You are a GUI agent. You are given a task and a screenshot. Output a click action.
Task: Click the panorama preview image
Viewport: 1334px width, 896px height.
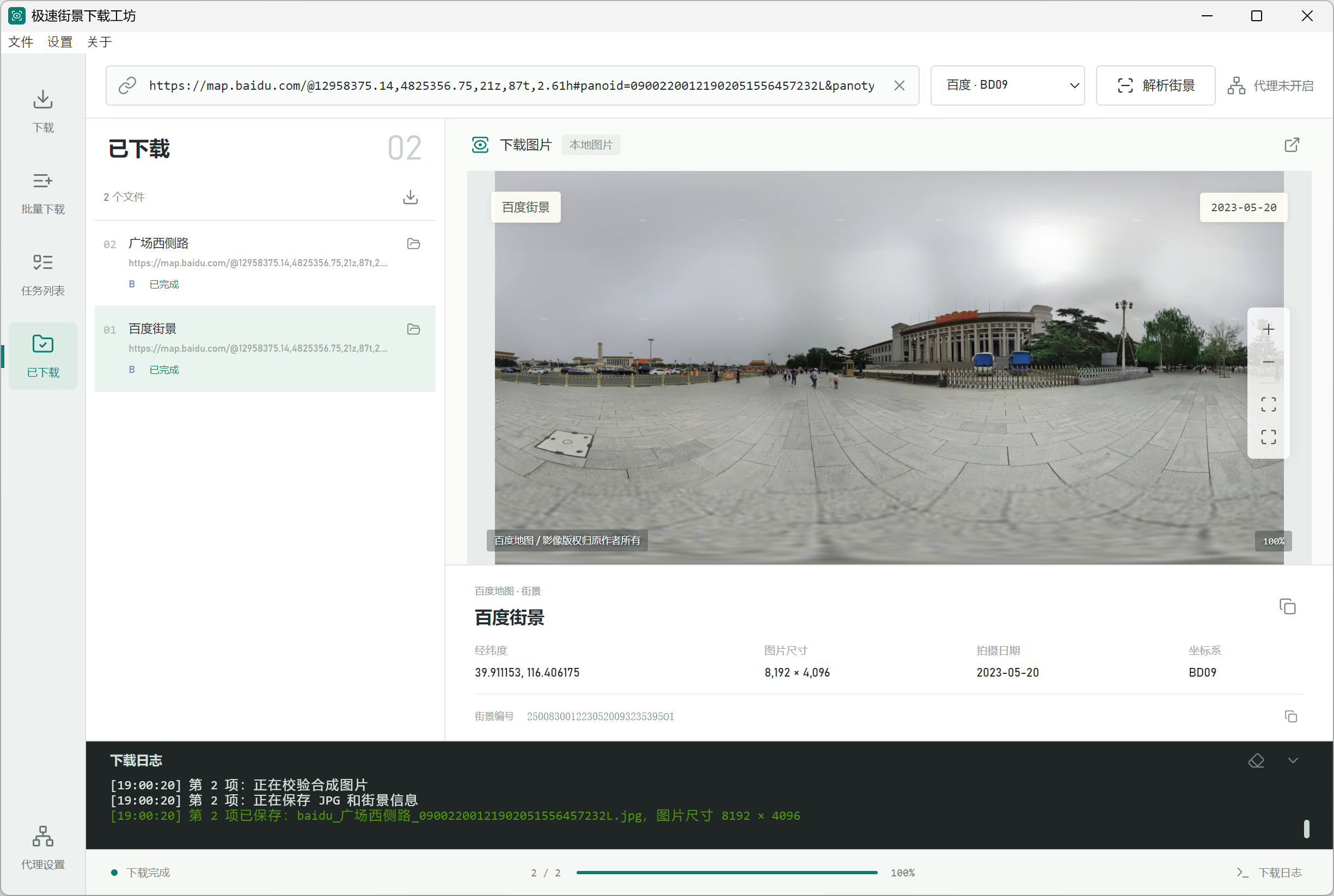(889, 367)
